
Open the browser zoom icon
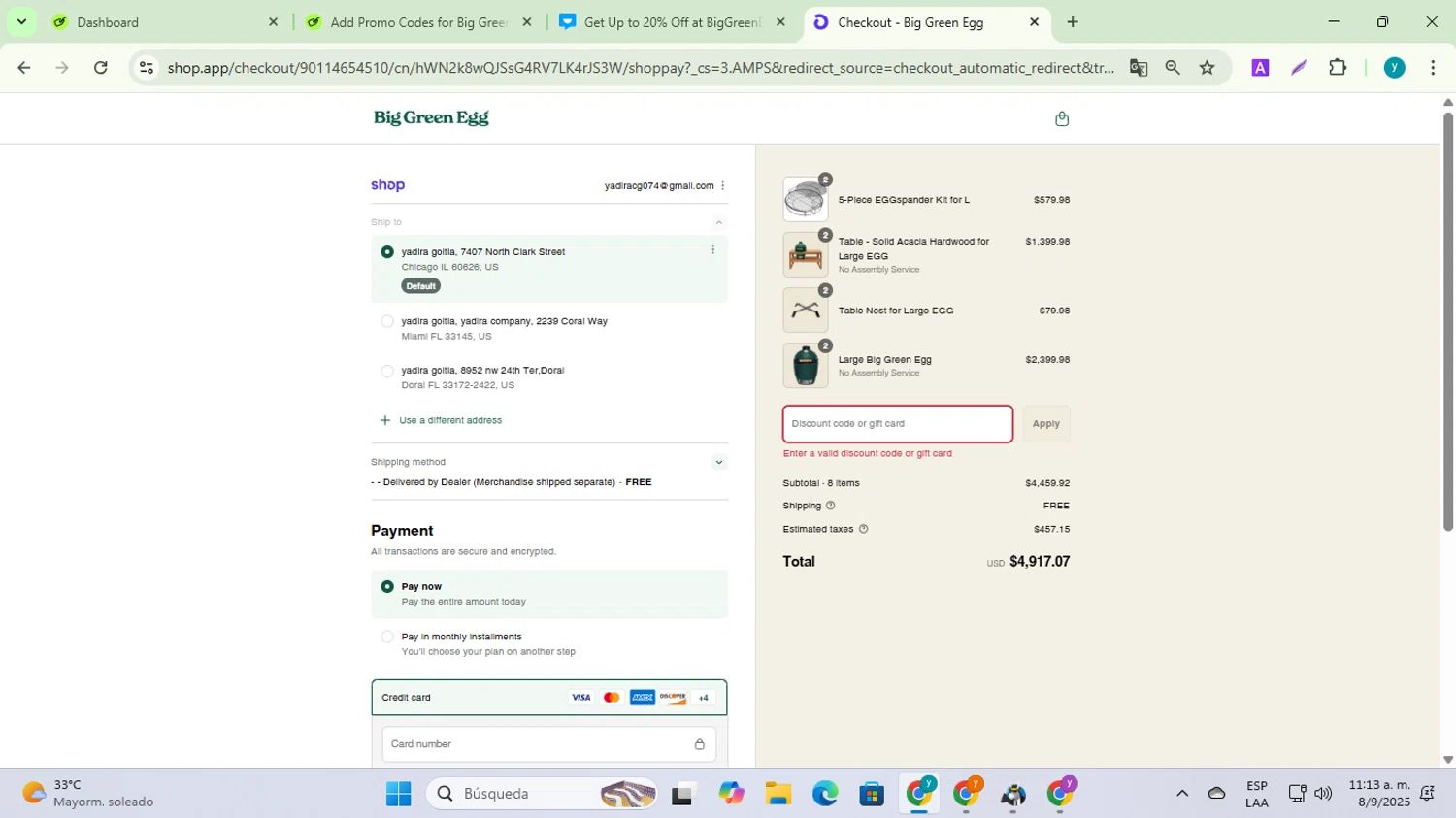pyautogui.click(x=1173, y=68)
